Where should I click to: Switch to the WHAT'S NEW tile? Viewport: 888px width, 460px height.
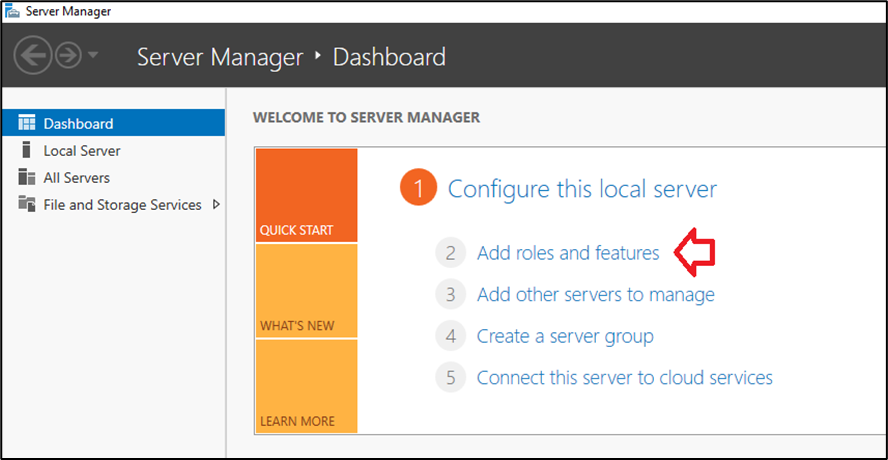point(306,291)
